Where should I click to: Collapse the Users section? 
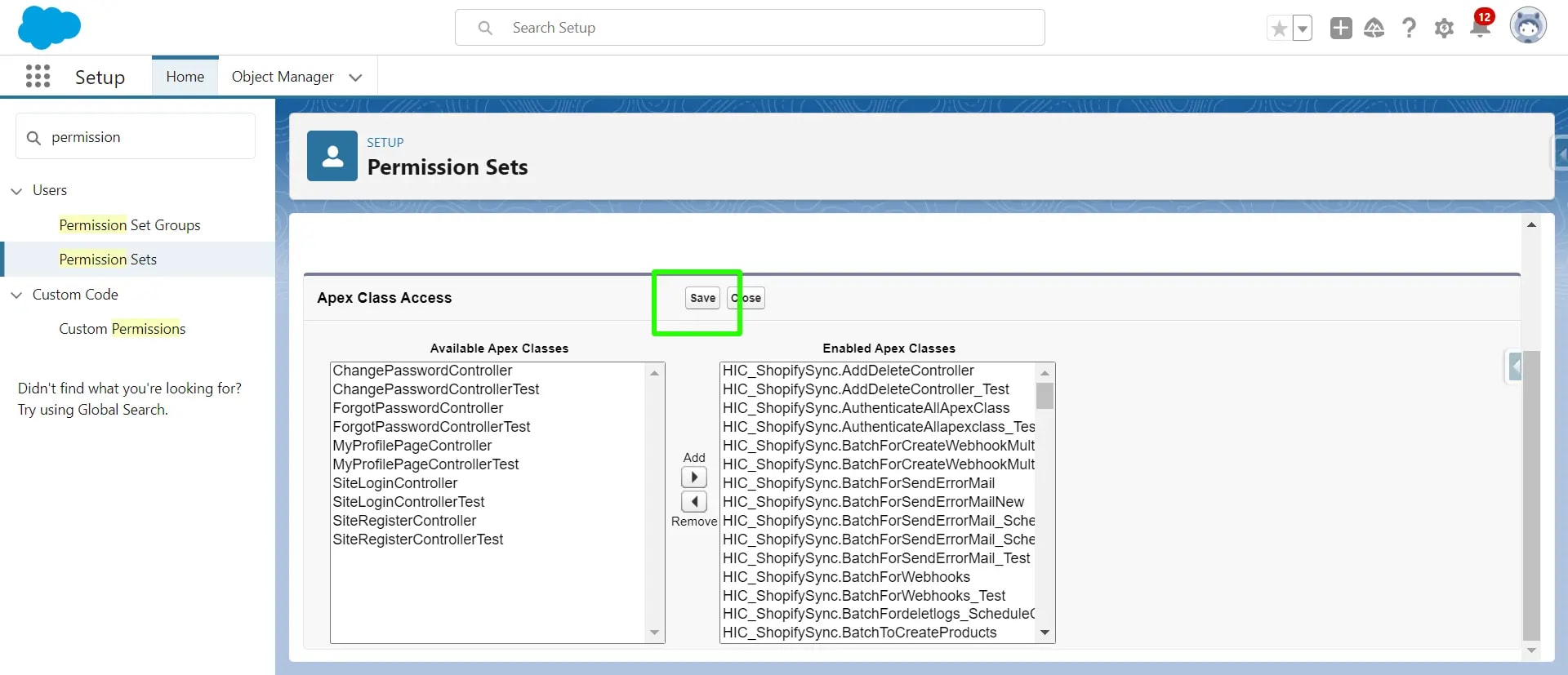point(16,191)
